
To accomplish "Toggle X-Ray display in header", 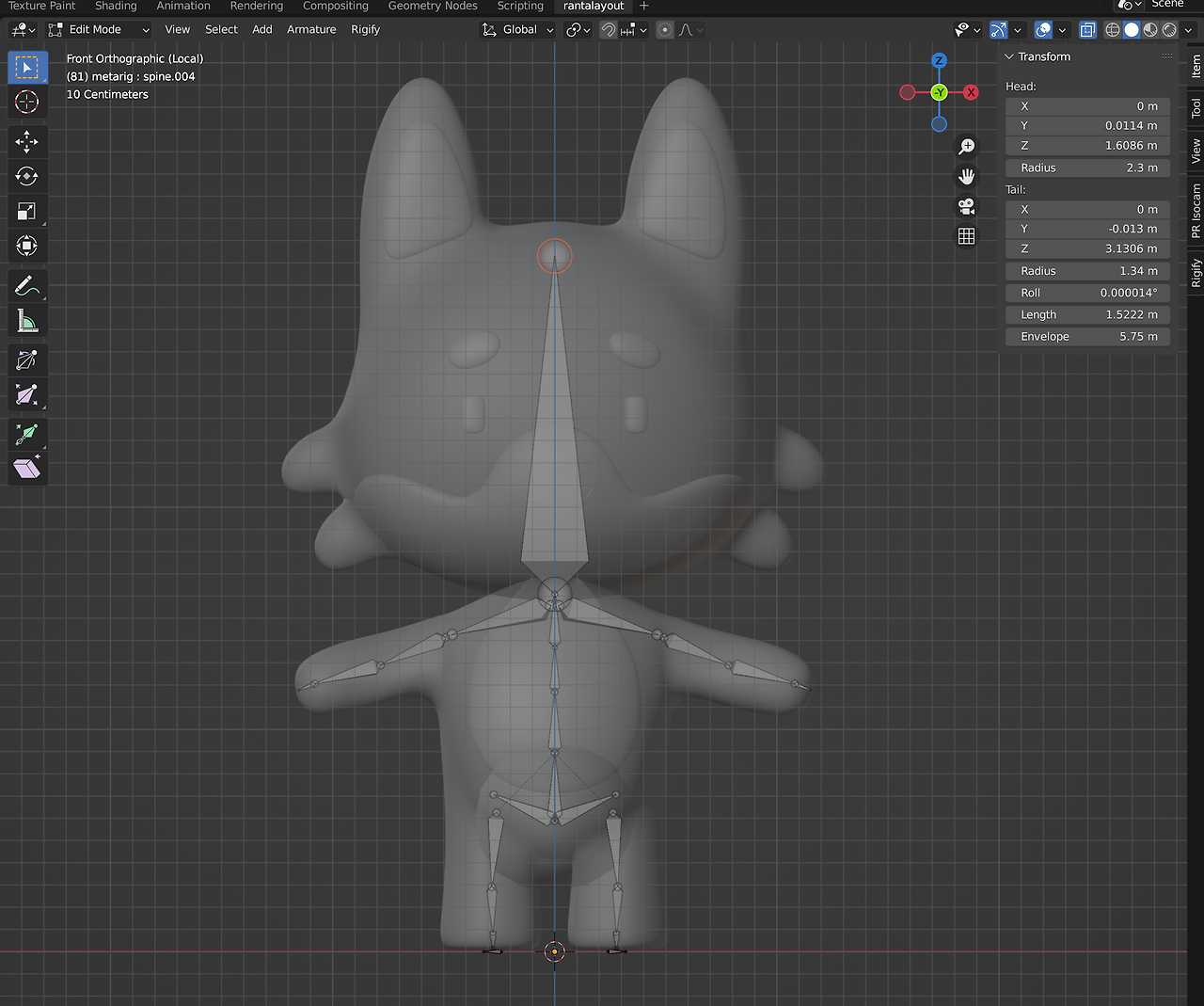I will 1087,30.
